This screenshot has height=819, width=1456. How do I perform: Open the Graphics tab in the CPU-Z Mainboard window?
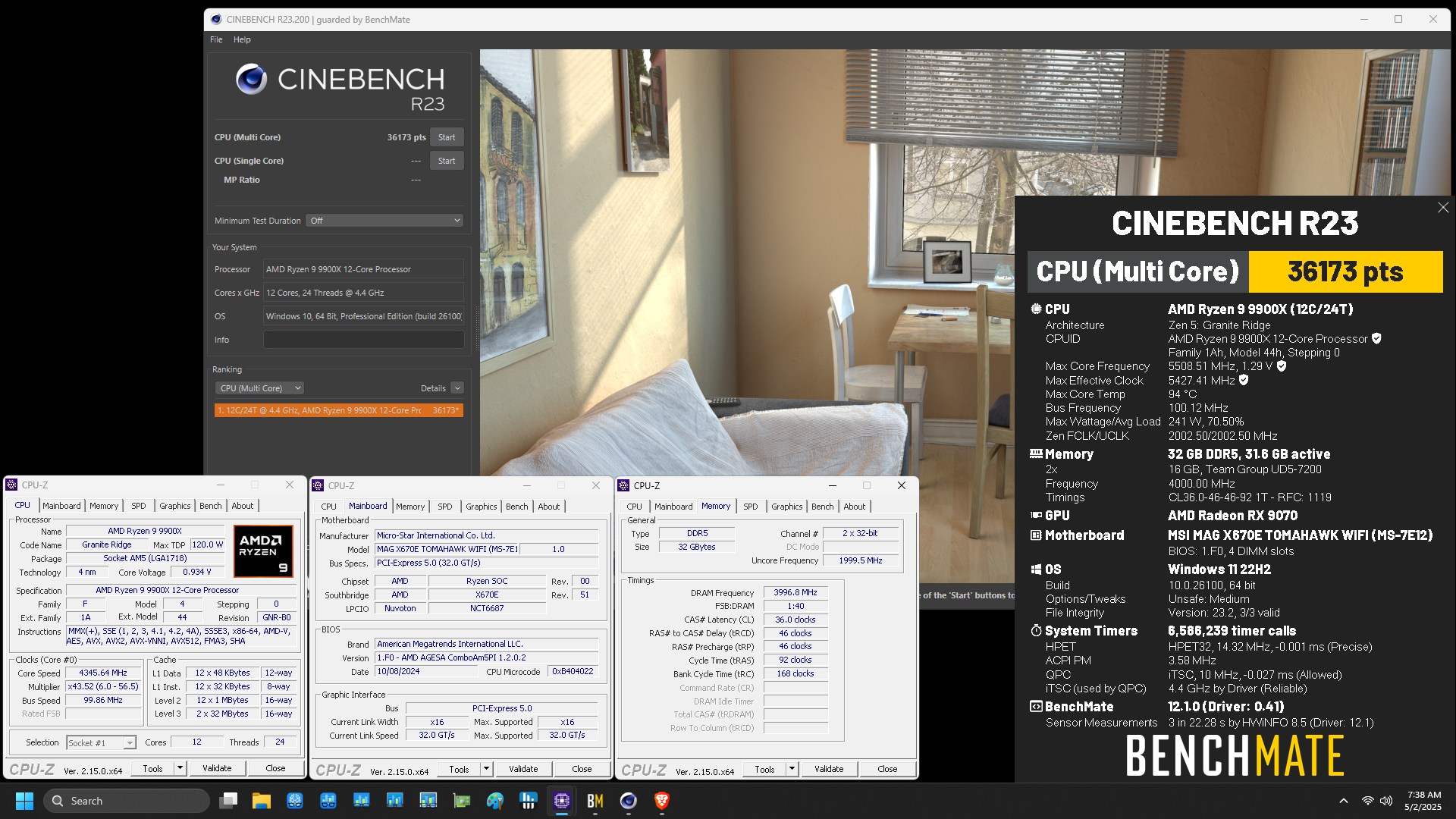482,507
